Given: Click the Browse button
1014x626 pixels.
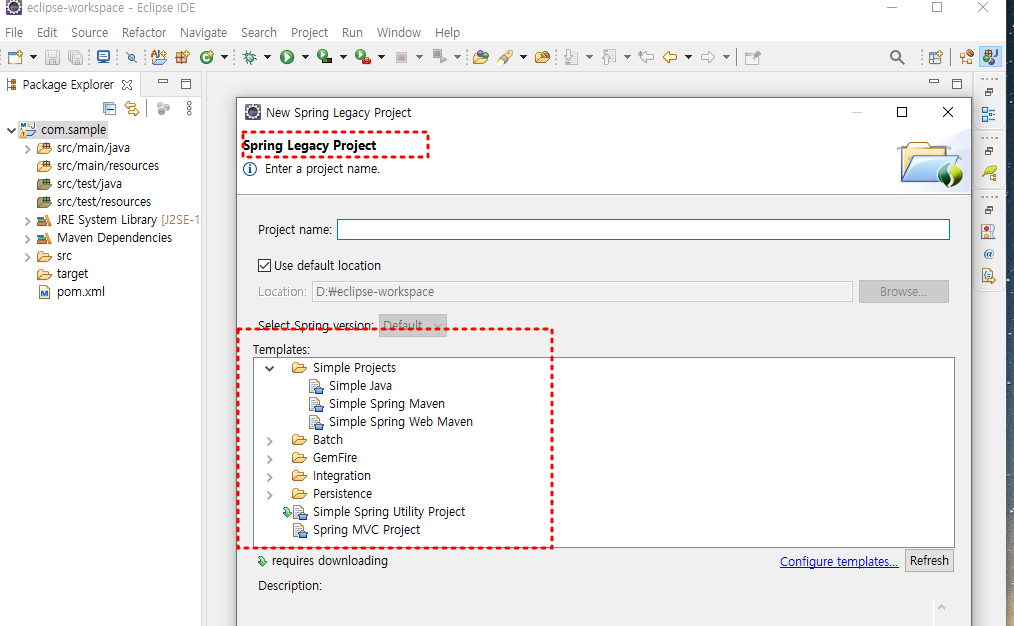Looking at the screenshot, I should [903, 292].
